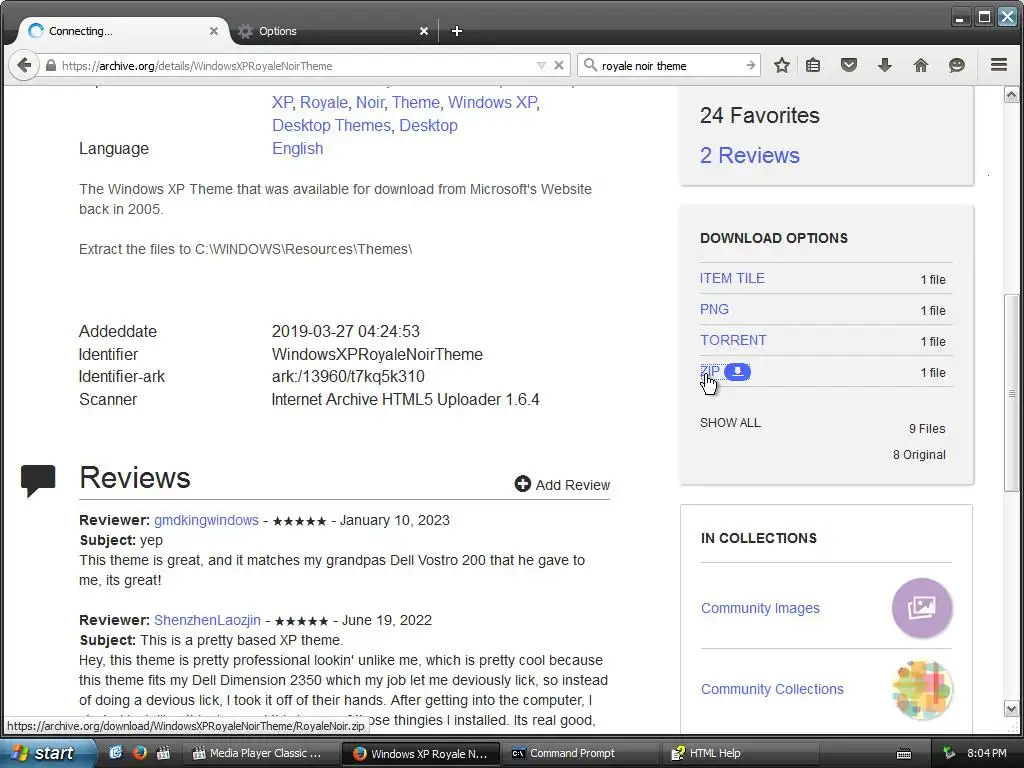The image size is (1024, 768).
Task: Open the chat speech bubble toolbar icon
Action: (957, 65)
